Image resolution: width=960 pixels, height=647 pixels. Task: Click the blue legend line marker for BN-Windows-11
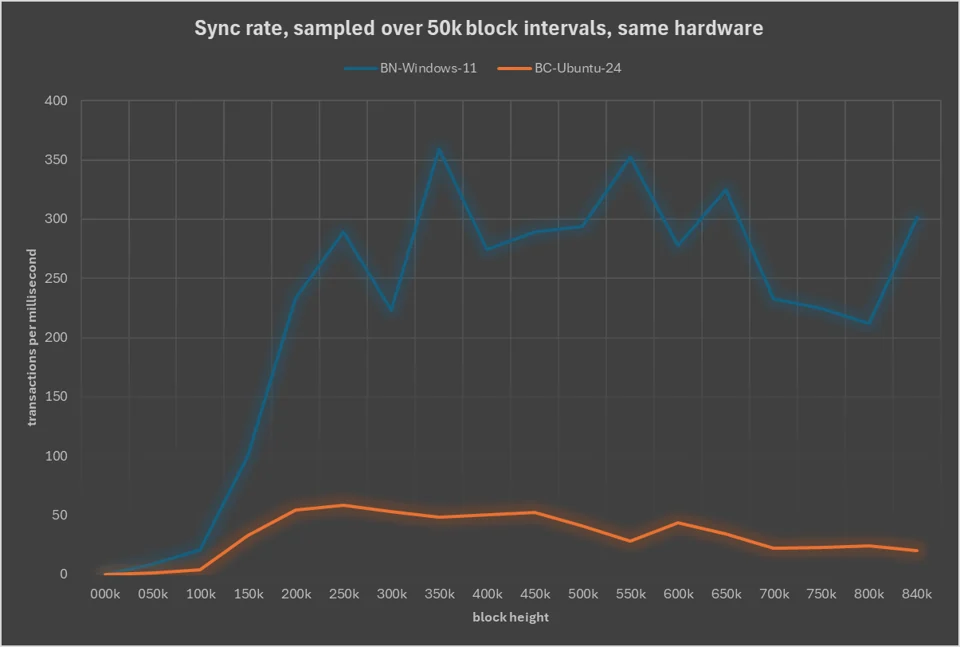click(361, 69)
